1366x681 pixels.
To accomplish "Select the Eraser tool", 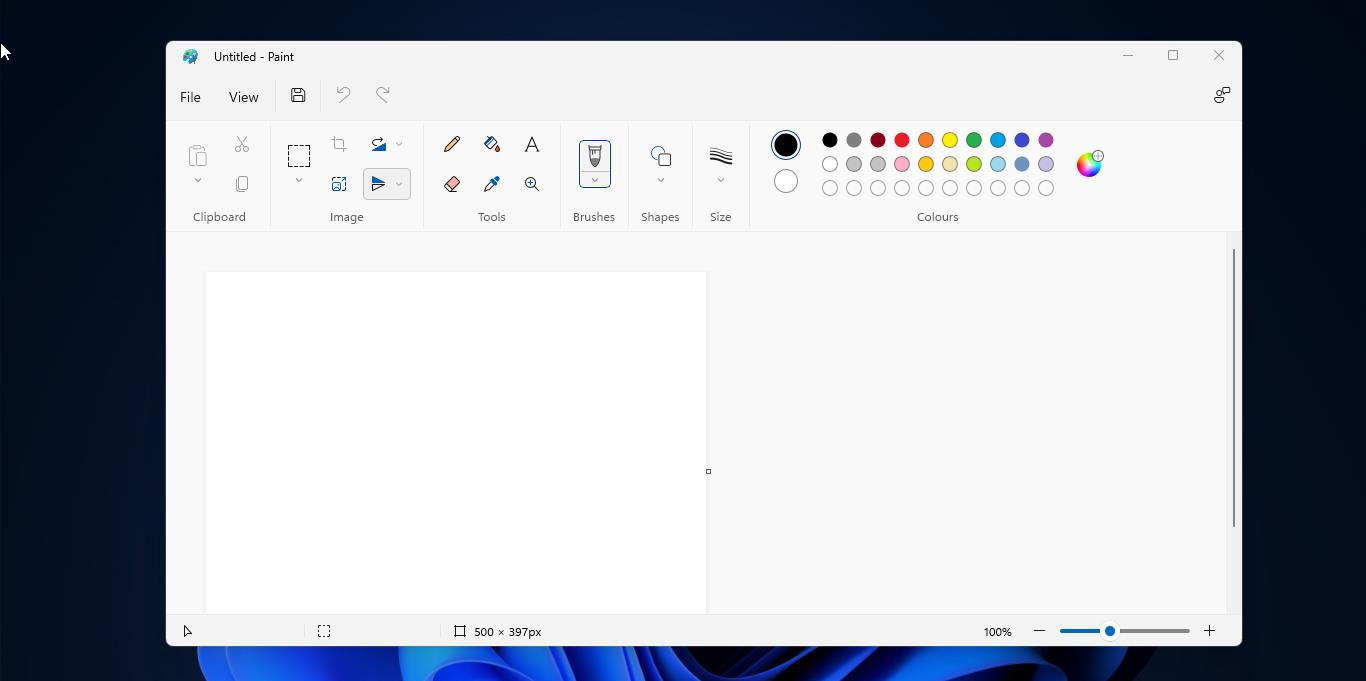I will click(452, 184).
